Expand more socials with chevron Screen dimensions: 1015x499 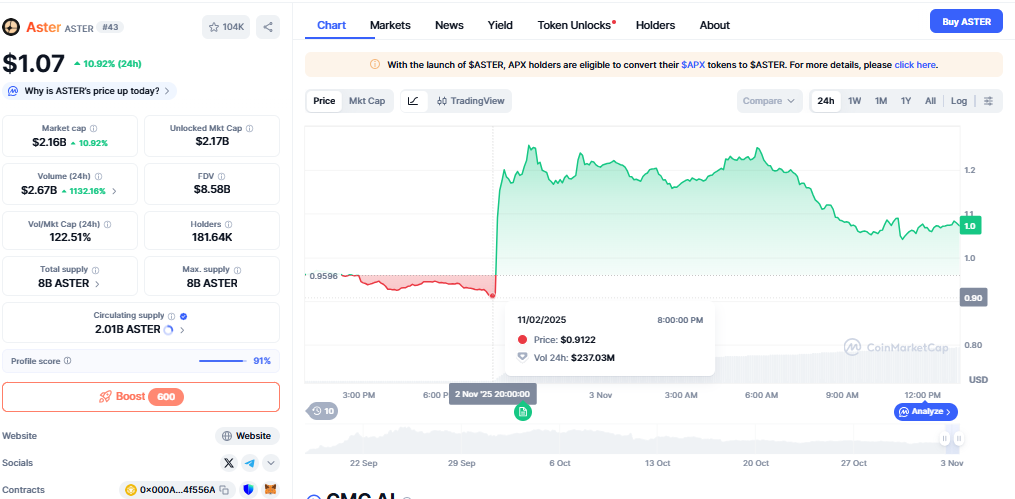[271, 463]
